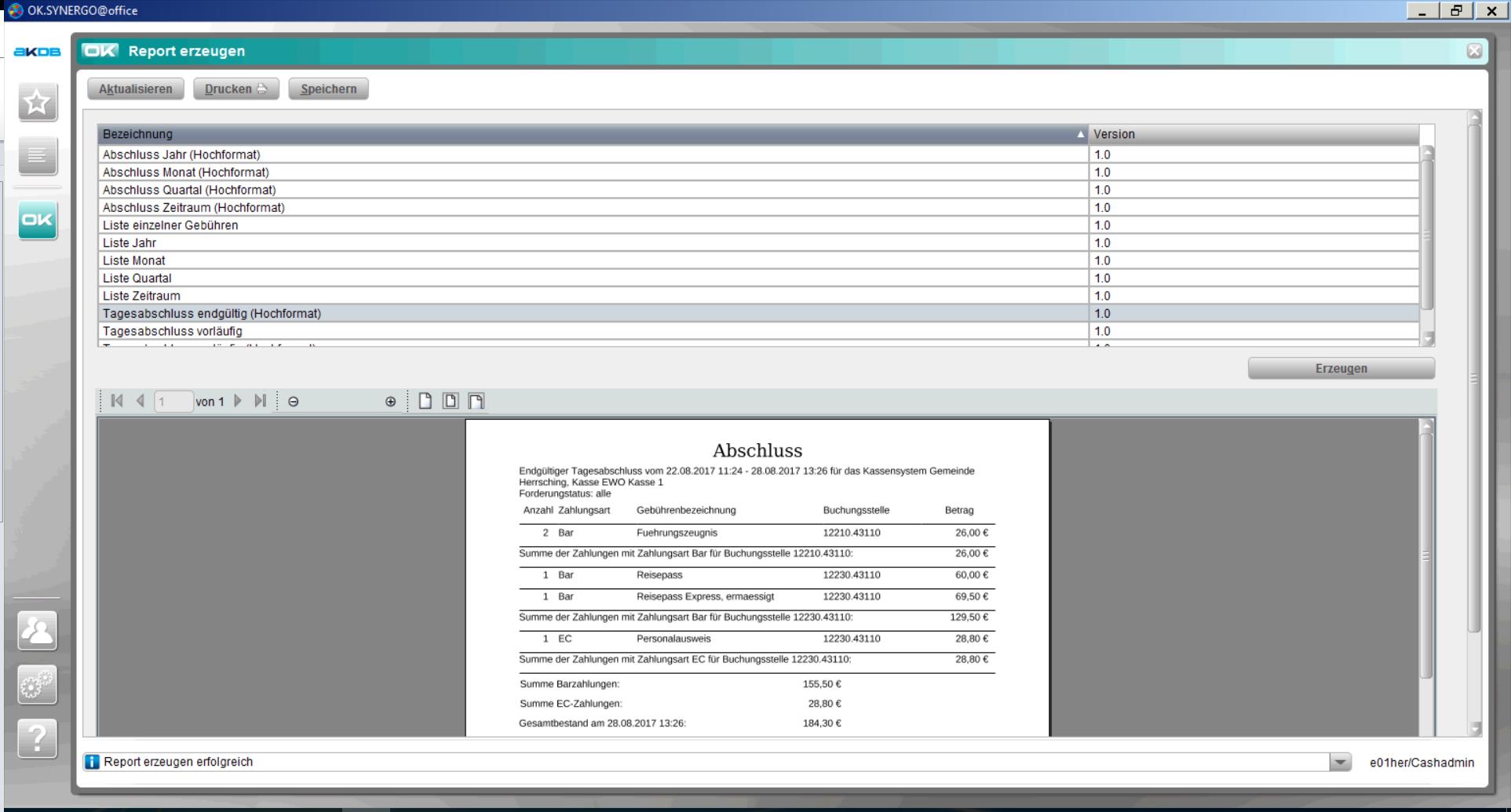Fit page width in preview
The height and width of the screenshot is (812, 1511).
click(x=476, y=401)
